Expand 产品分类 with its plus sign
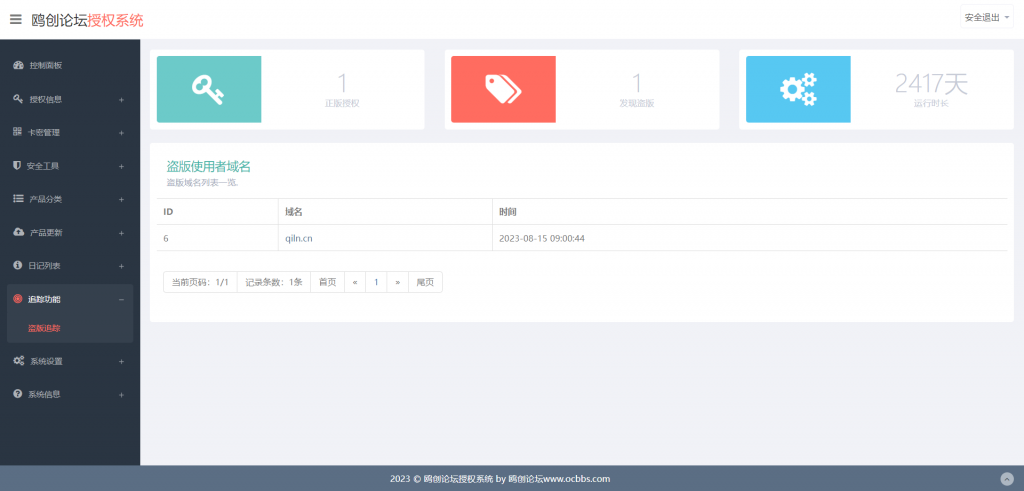 pyautogui.click(x=121, y=200)
